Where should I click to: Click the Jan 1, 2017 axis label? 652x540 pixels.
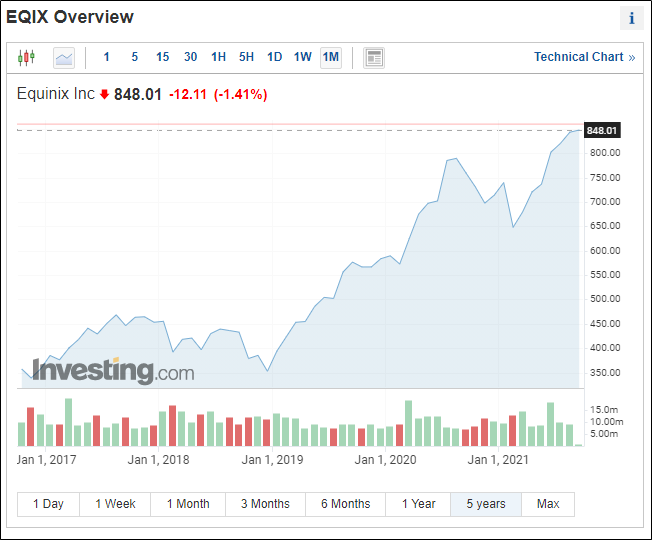(47, 460)
